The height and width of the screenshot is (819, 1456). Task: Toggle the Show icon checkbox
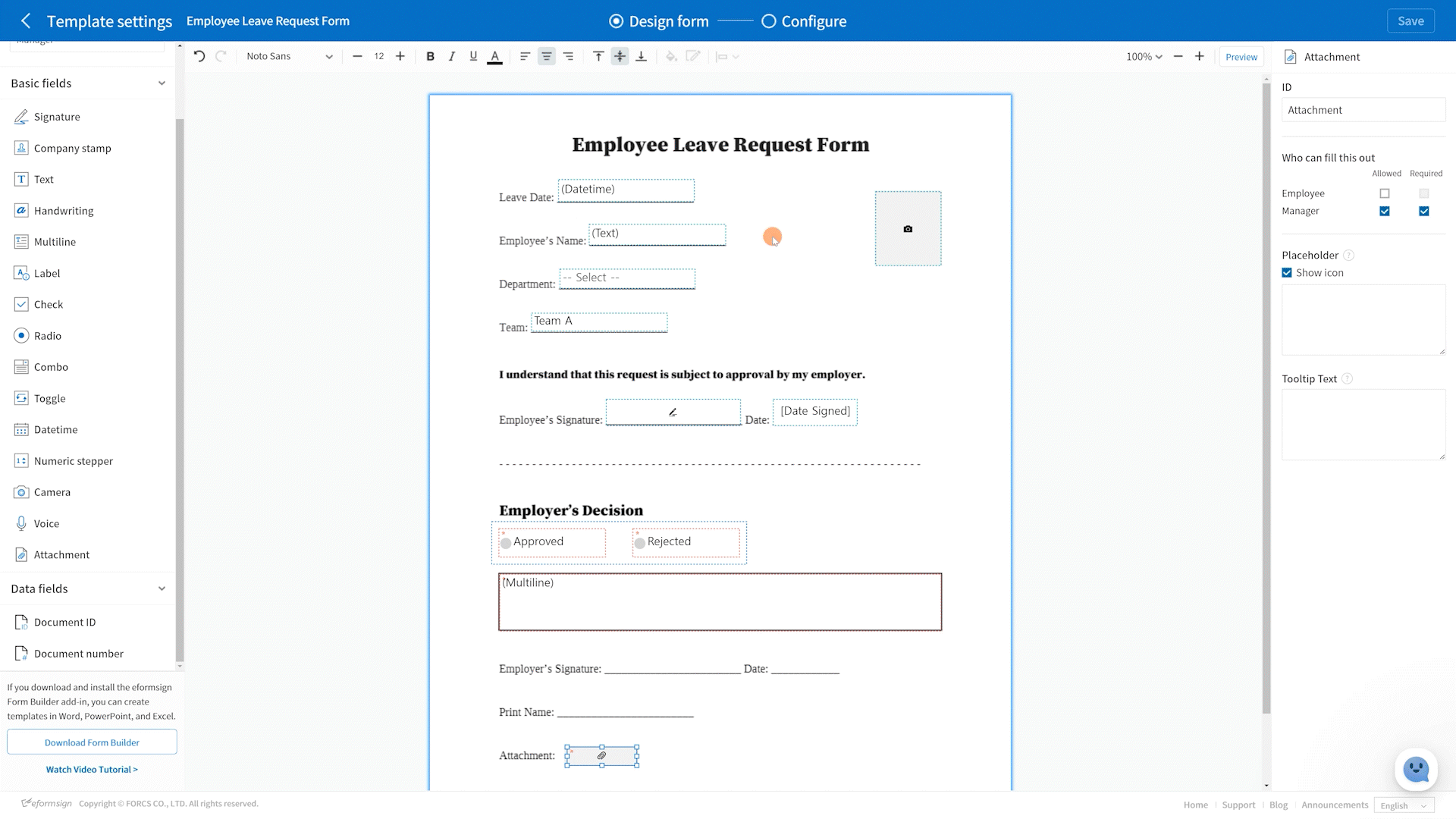tap(1287, 273)
